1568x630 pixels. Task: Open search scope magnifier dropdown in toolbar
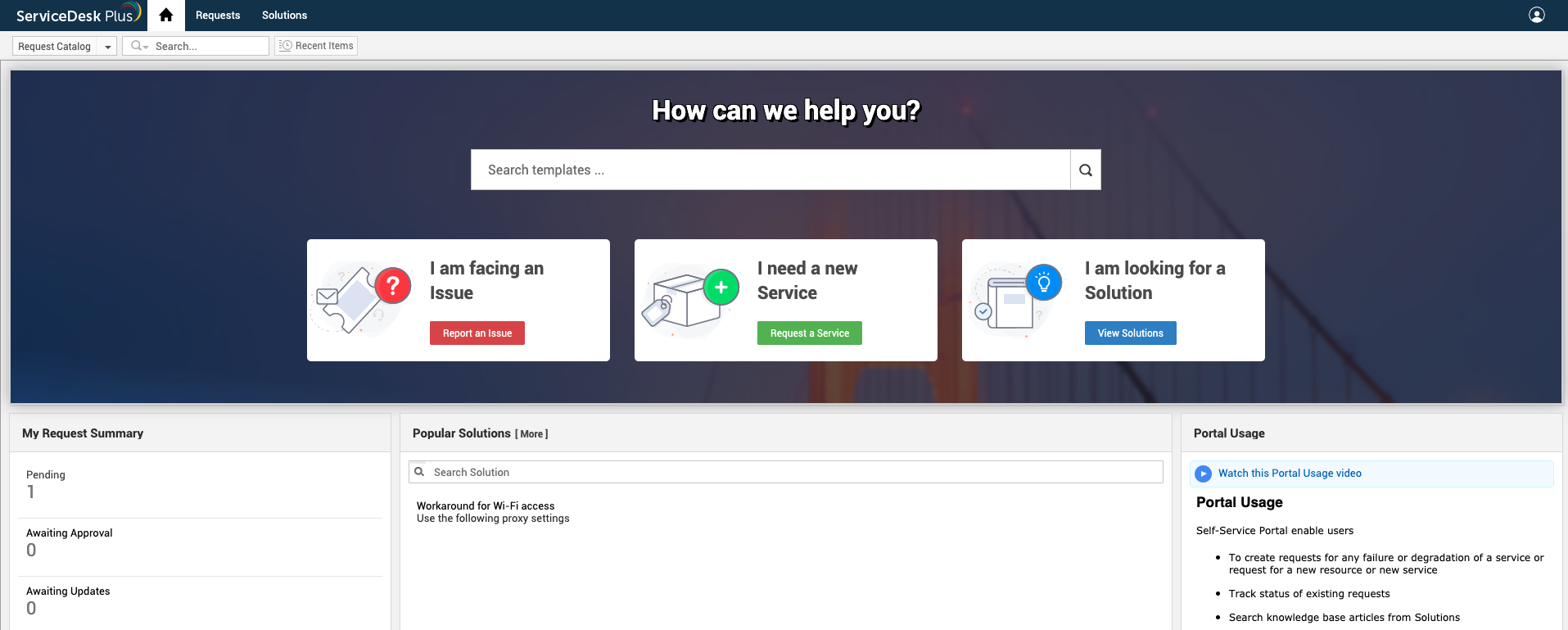coord(139,46)
